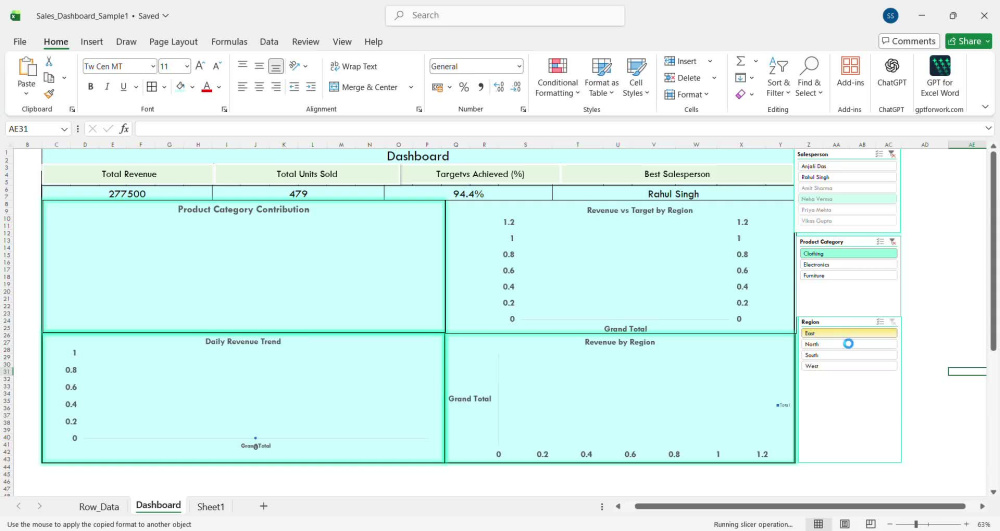
Task: Toggle Underline formatting
Action: click(123, 87)
